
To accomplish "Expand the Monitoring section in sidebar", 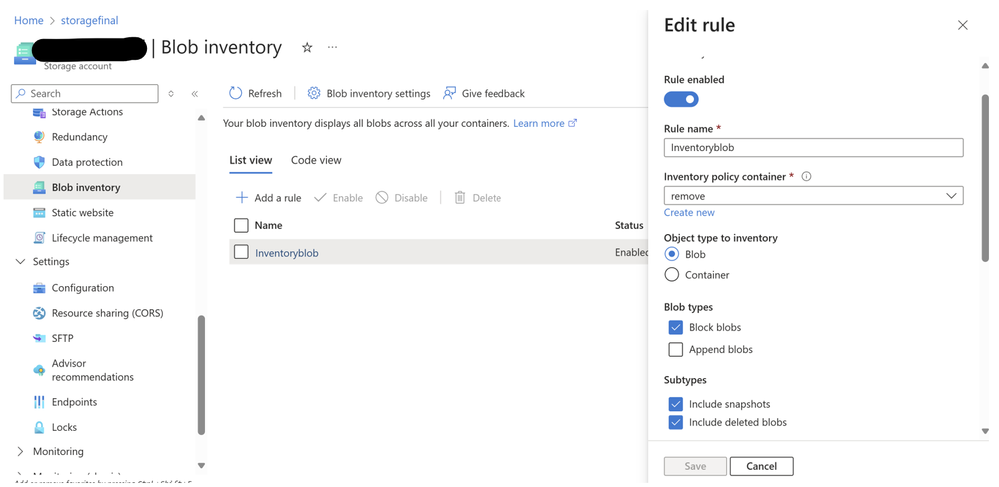I will tap(20, 451).
